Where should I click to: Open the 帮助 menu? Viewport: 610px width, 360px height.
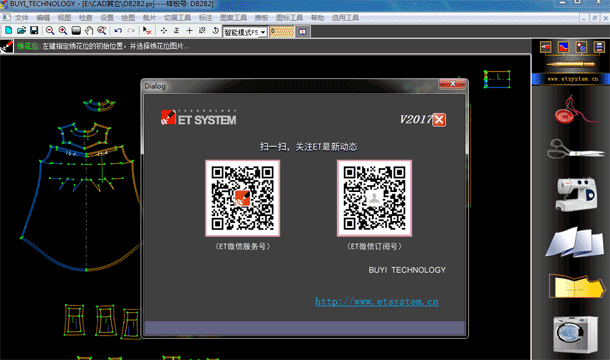pos(317,18)
